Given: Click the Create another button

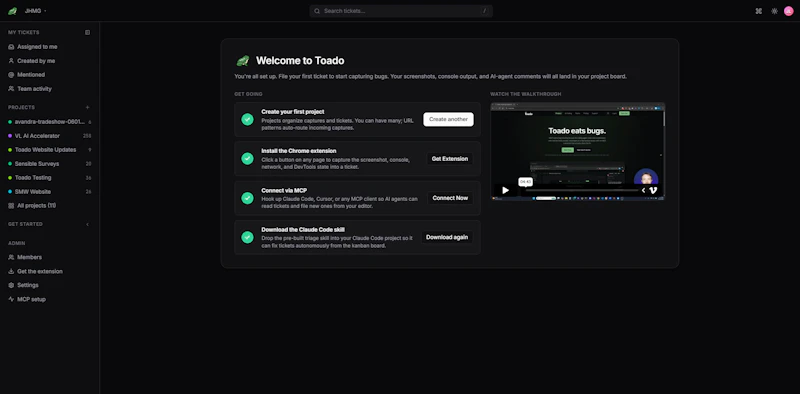Looking at the screenshot, I should [448, 119].
